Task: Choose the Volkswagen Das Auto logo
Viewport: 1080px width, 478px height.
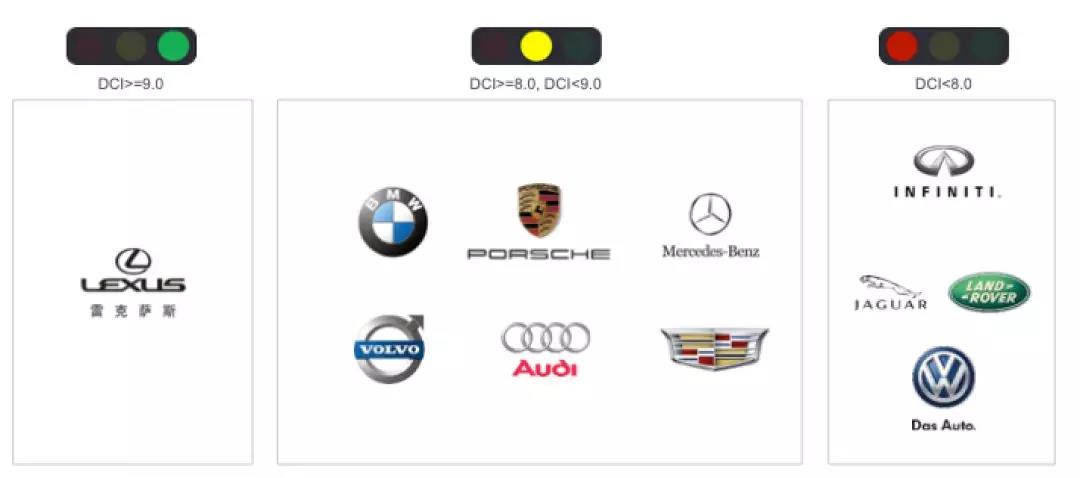Action: [x=943, y=388]
